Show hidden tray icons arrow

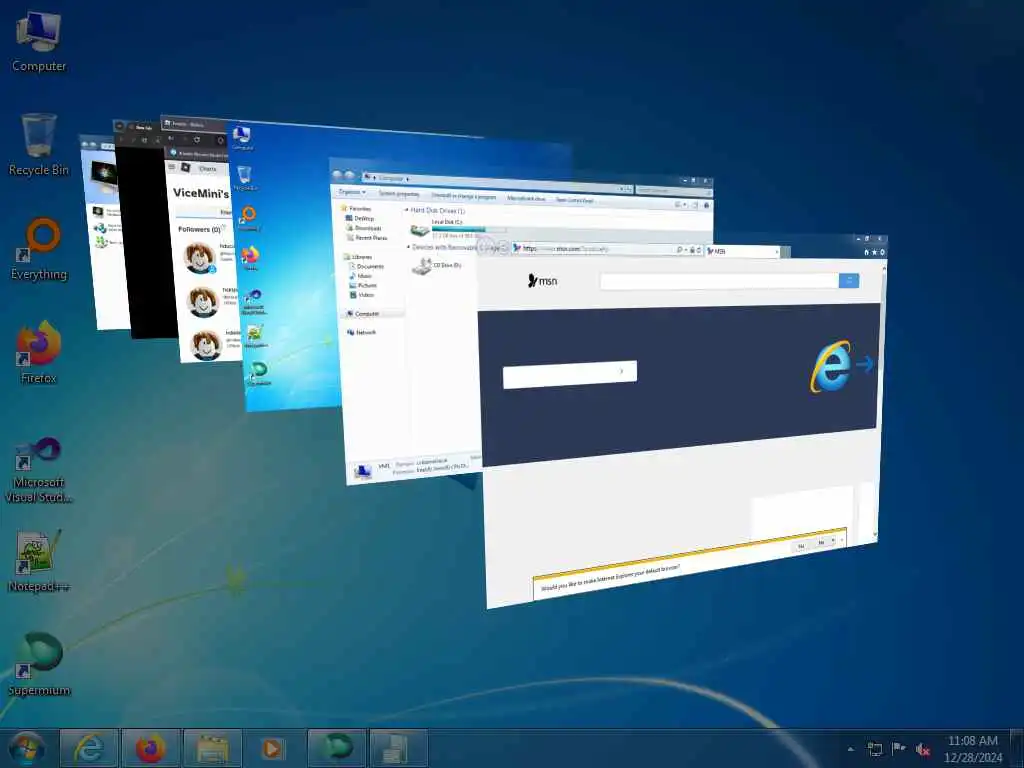850,749
